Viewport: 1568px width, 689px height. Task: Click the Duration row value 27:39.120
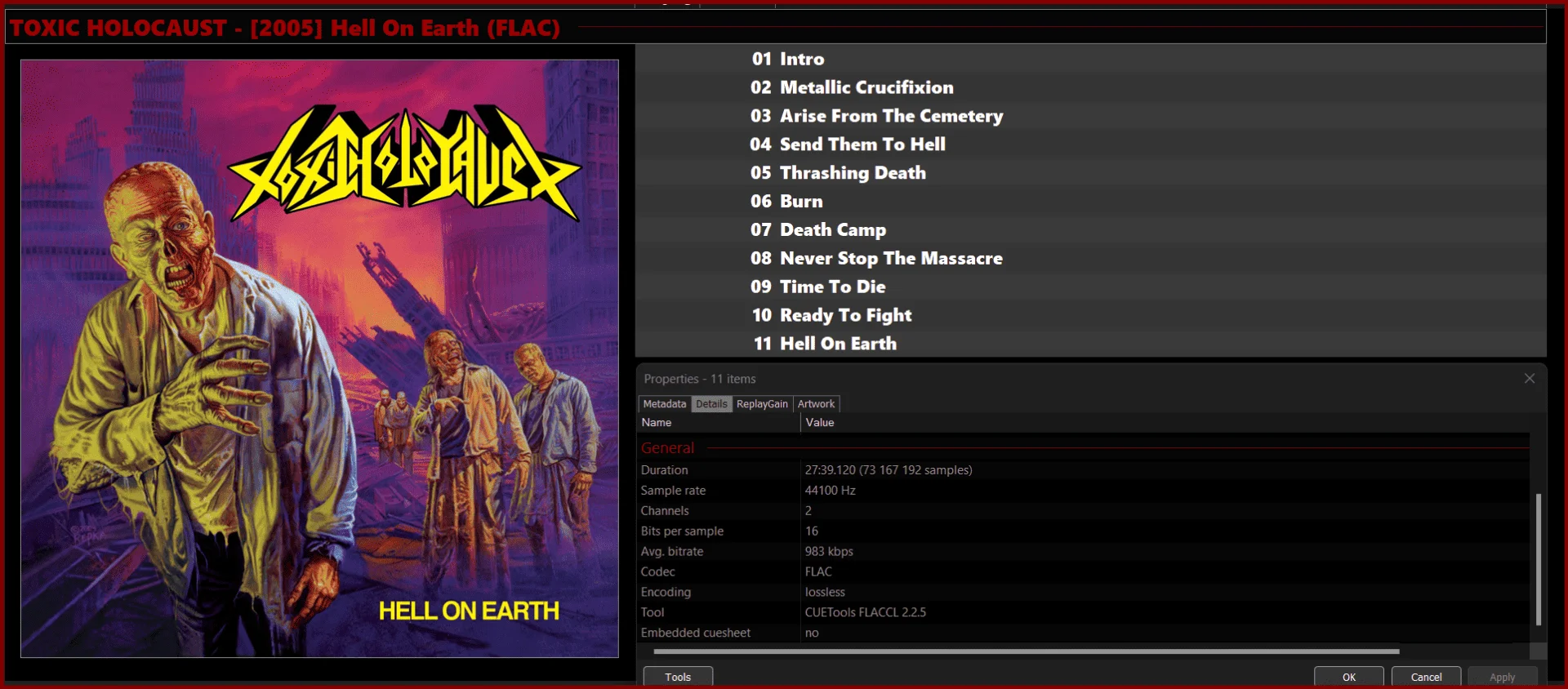(x=889, y=470)
